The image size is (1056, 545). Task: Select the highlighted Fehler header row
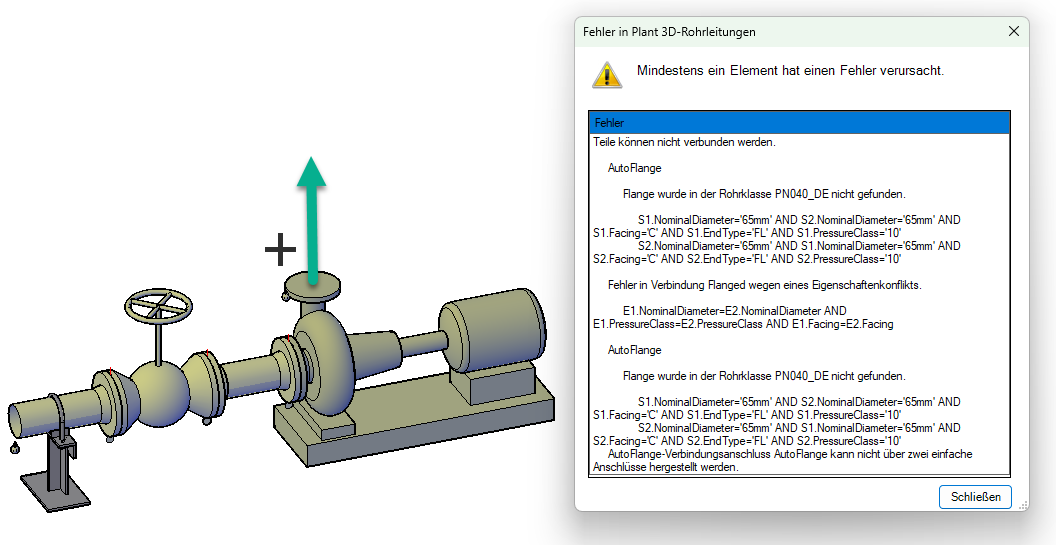coord(799,122)
